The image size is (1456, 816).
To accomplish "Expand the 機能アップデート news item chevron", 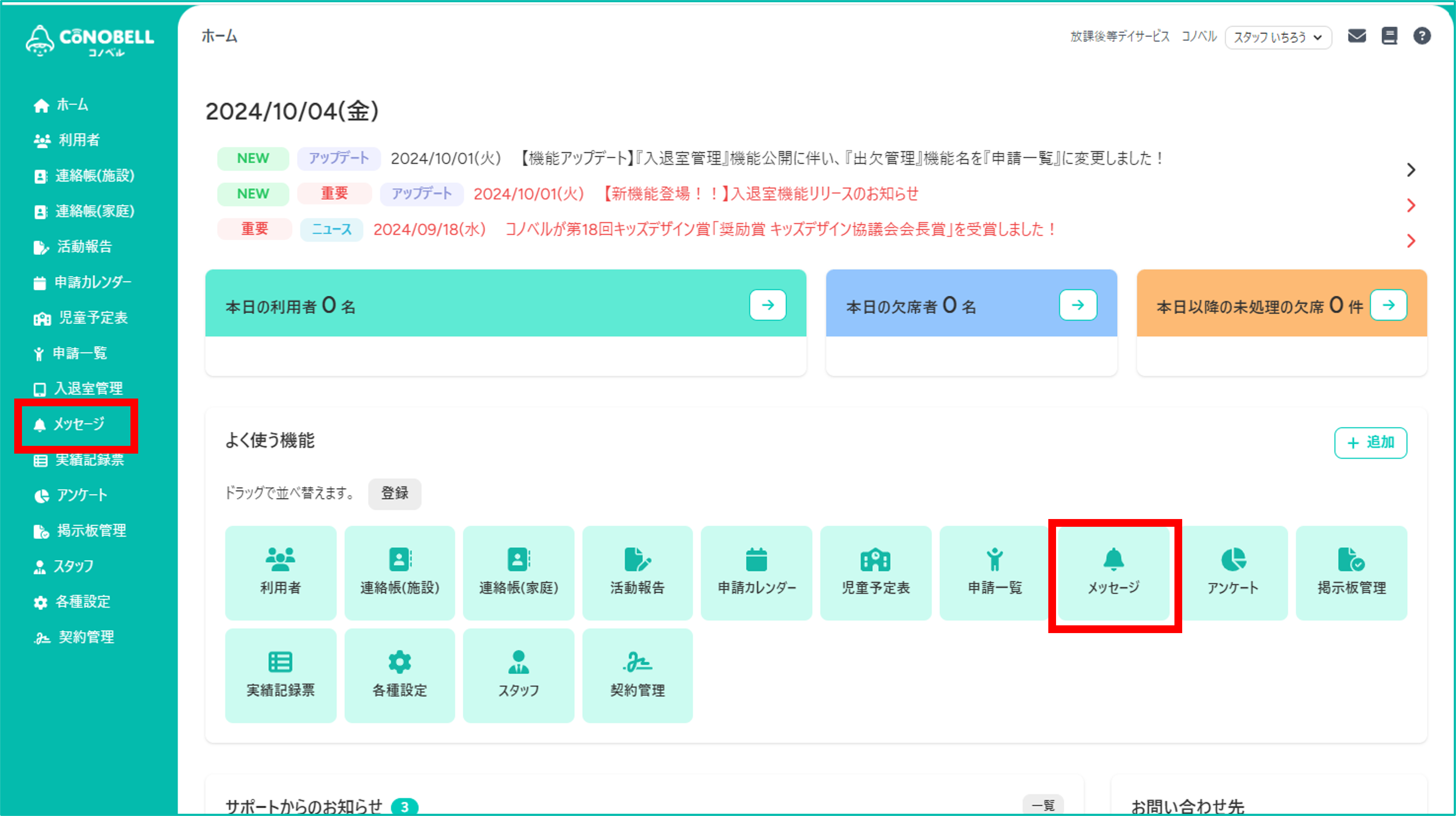I will (1411, 170).
